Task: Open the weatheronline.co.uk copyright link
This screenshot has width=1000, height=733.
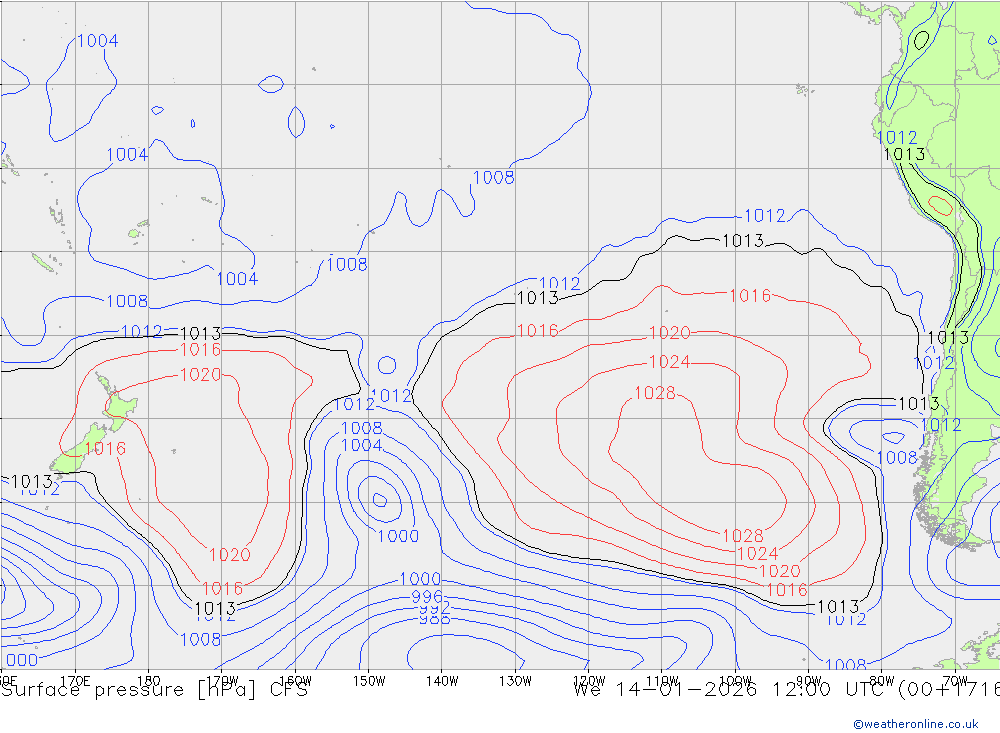Action: pos(916,724)
